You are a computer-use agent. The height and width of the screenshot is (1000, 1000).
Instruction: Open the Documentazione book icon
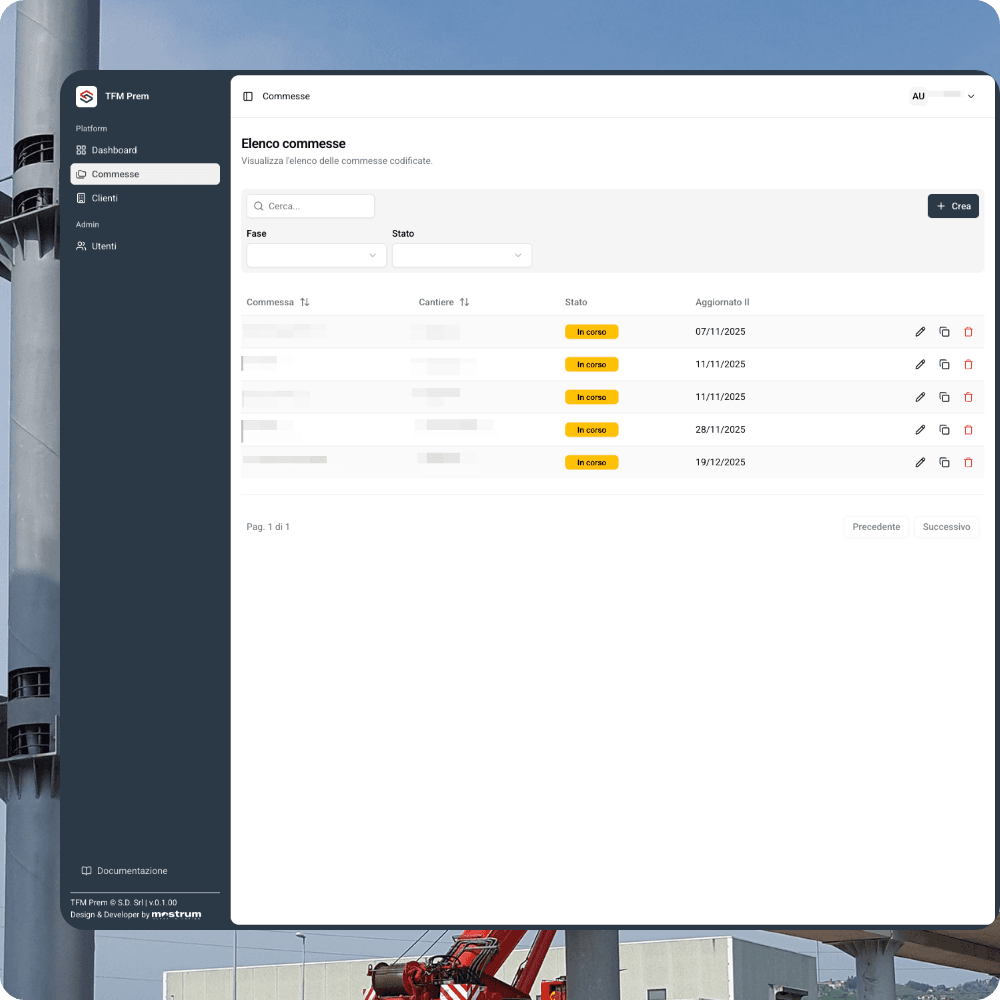tap(86, 871)
